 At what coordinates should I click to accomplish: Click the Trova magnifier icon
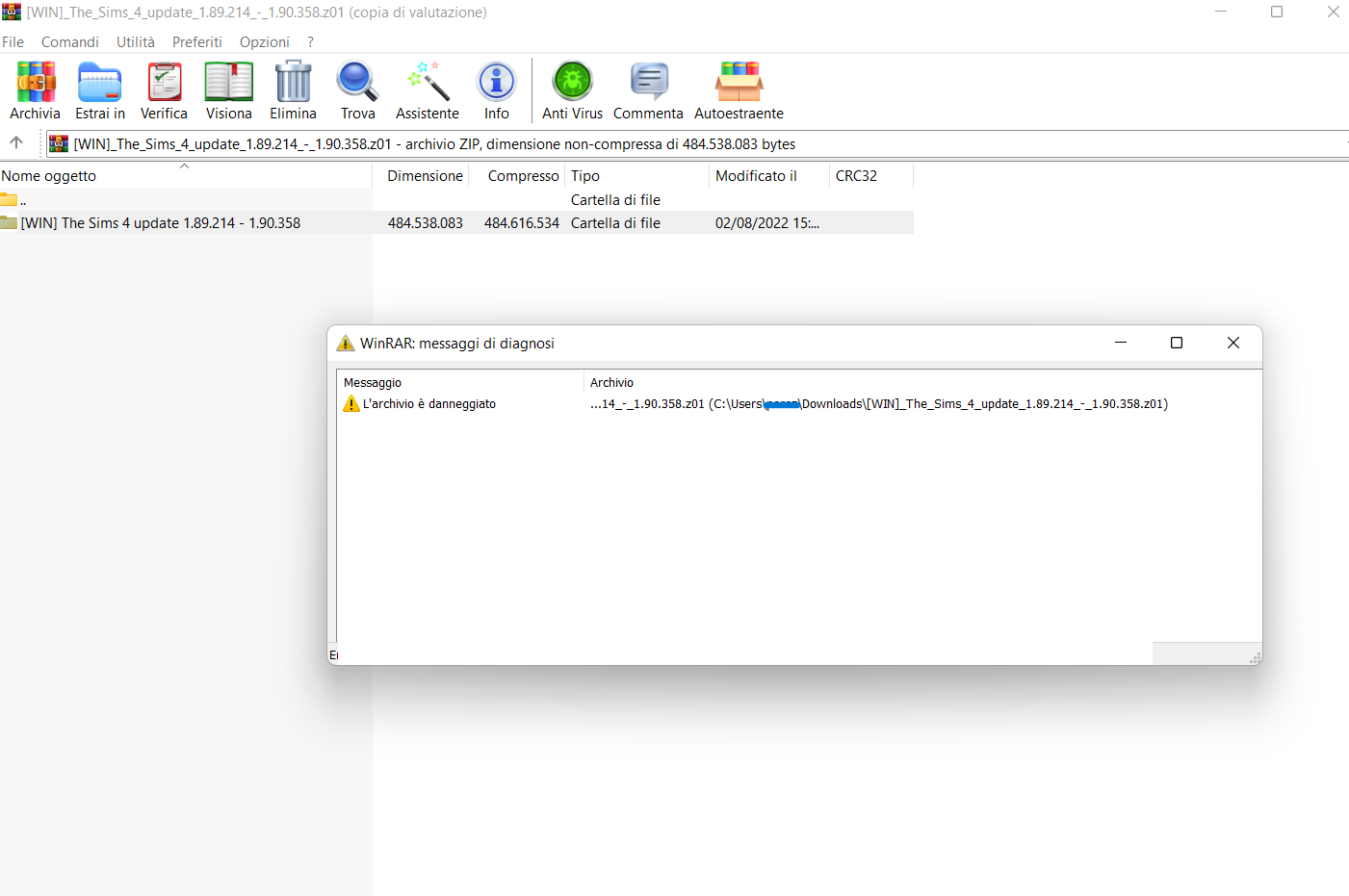tap(357, 83)
